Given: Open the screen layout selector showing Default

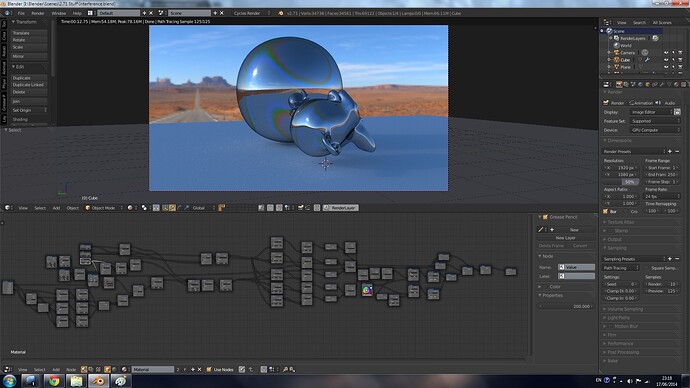Looking at the screenshot, I should 118,13.
